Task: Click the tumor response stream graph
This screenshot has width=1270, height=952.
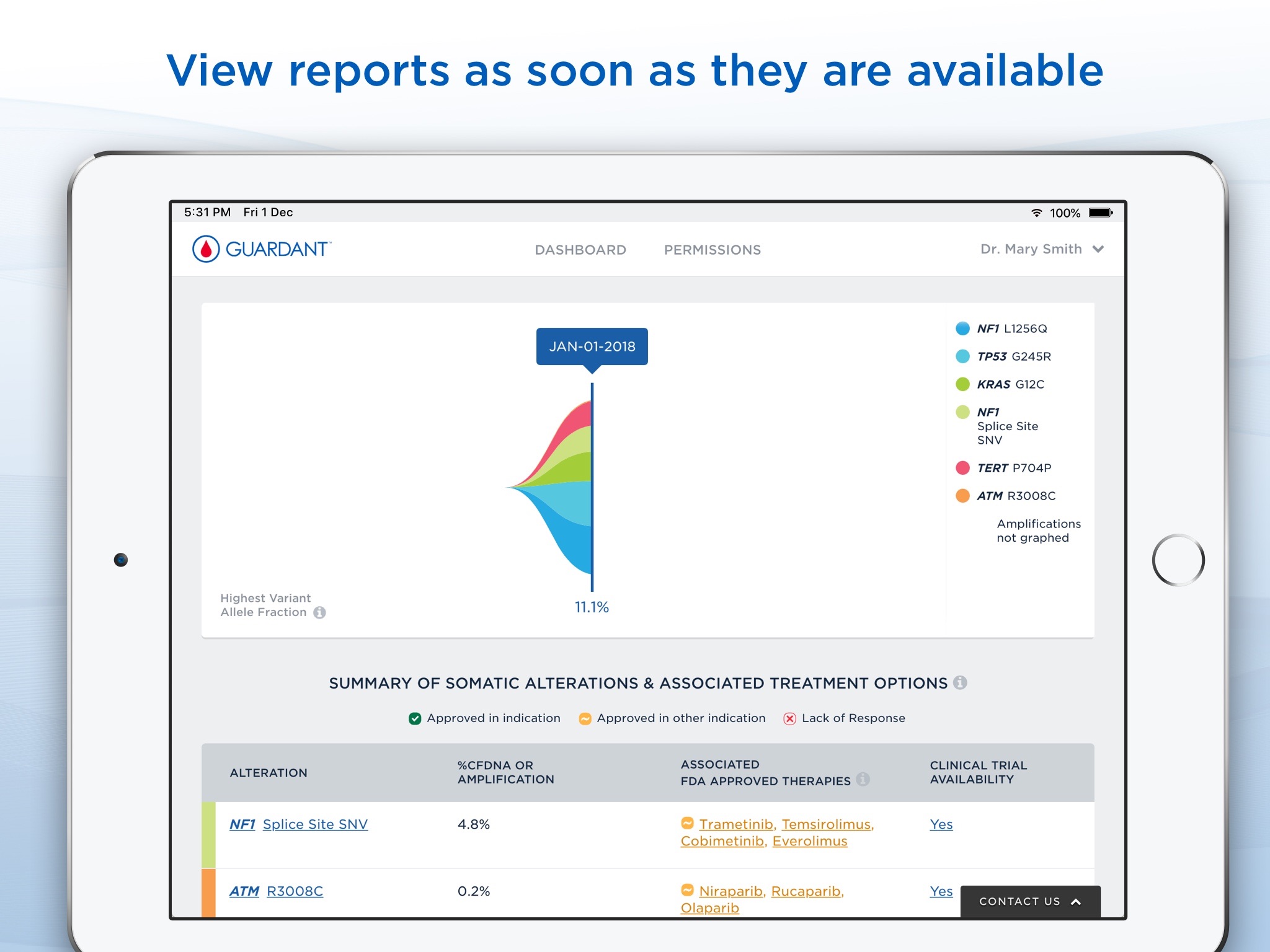Action: click(551, 487)
